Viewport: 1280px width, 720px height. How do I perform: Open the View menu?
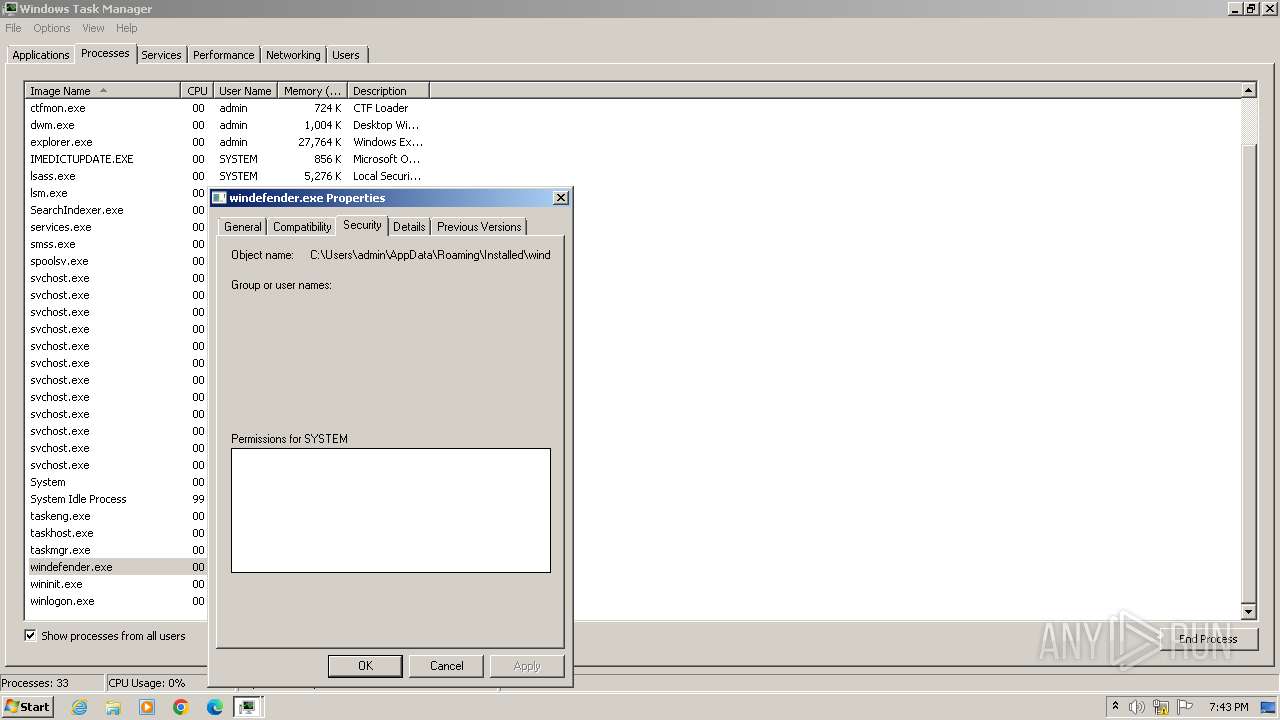click(93, 28)
